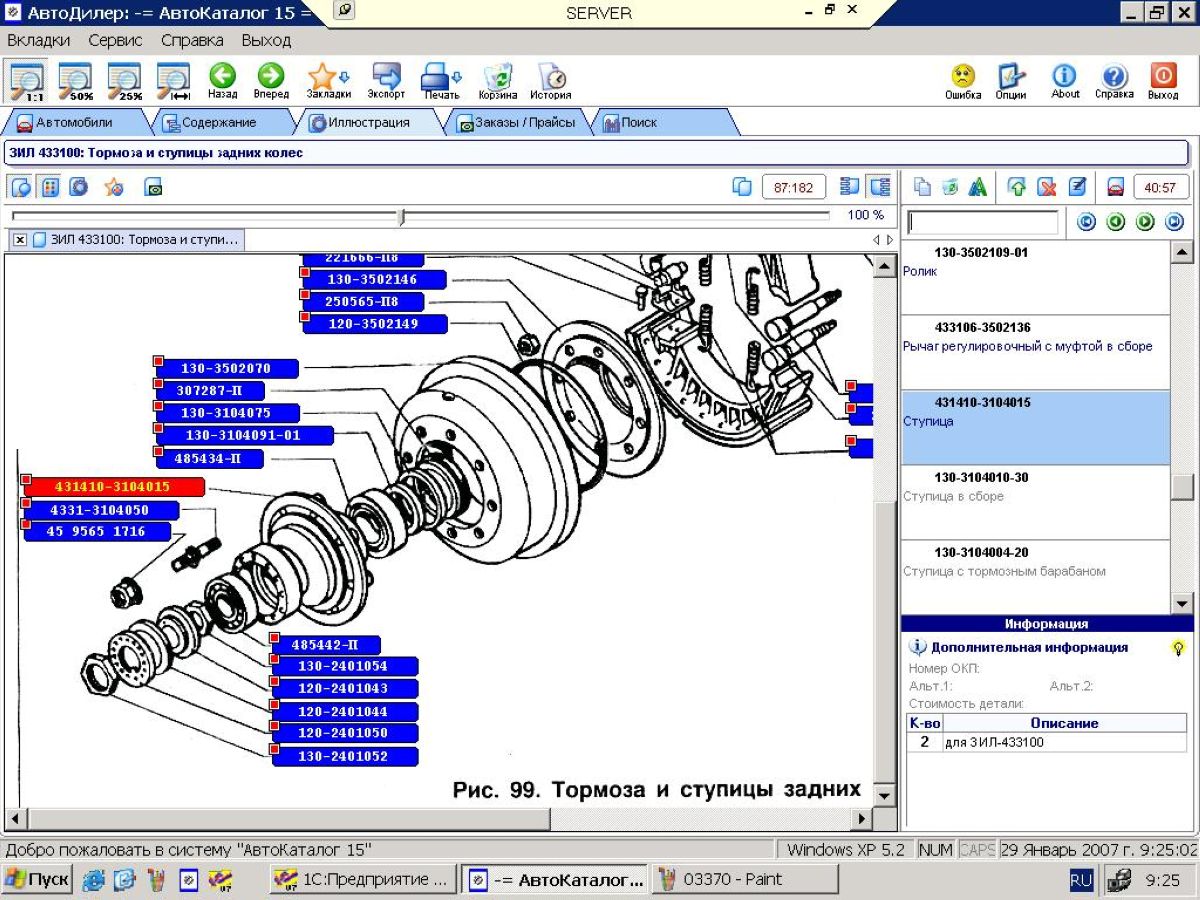Viewport: 1200px width, 900px height.
Task: Select part label 130-3502070 in diagram
Action: [x=226, y=369]
